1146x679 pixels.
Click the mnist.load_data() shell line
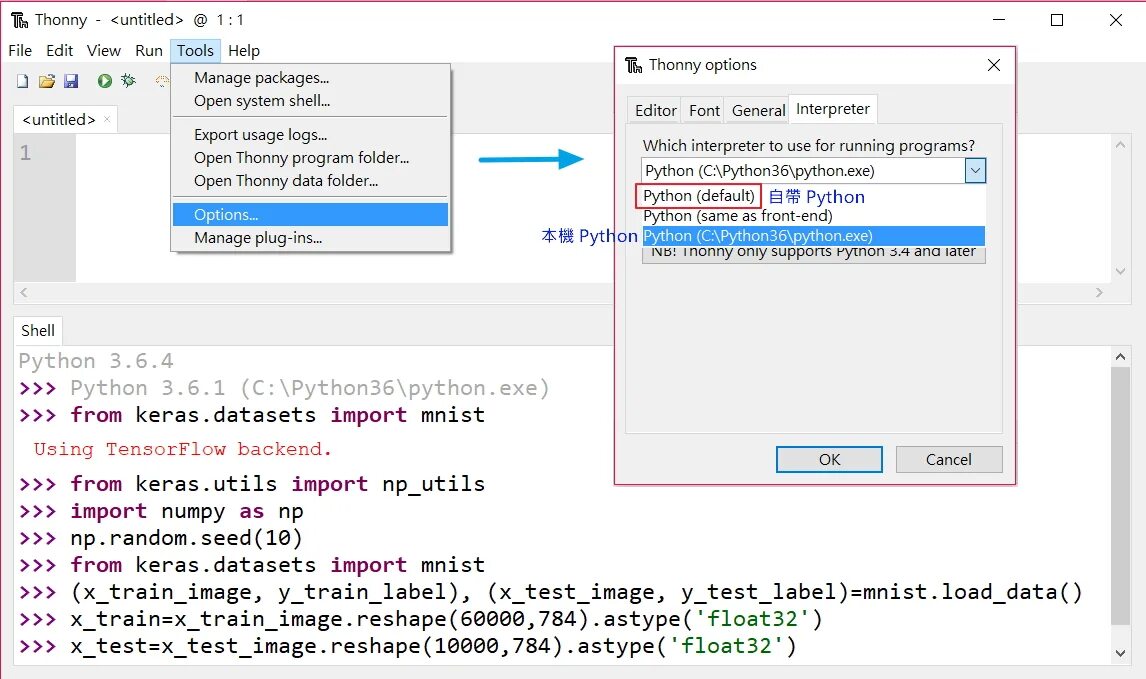[576, 592]
